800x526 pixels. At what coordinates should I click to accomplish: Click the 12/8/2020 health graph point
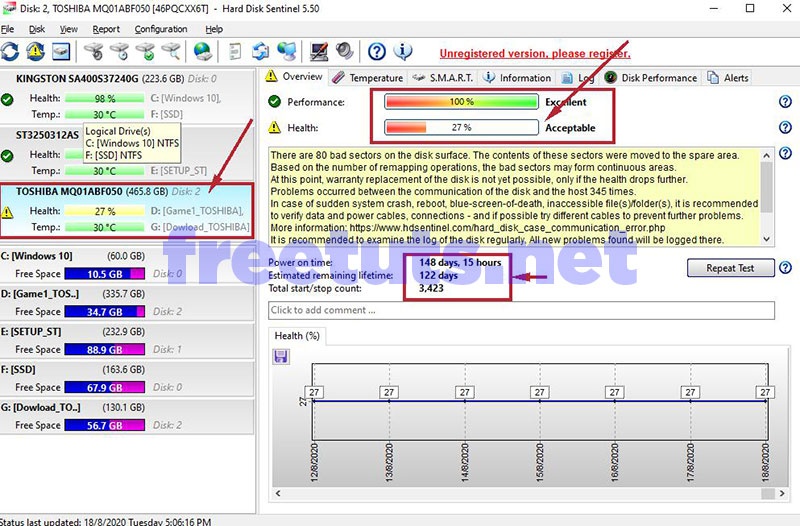pyautogui.click(x=313, y=402)
